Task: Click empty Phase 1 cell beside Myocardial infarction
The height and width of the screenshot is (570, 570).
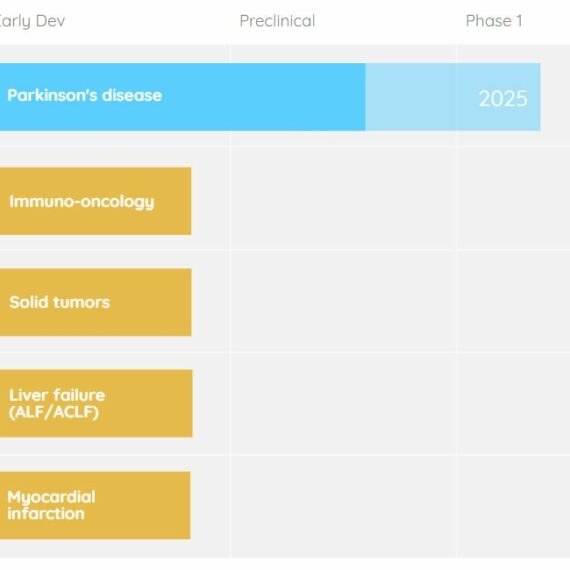Action: 514,506
